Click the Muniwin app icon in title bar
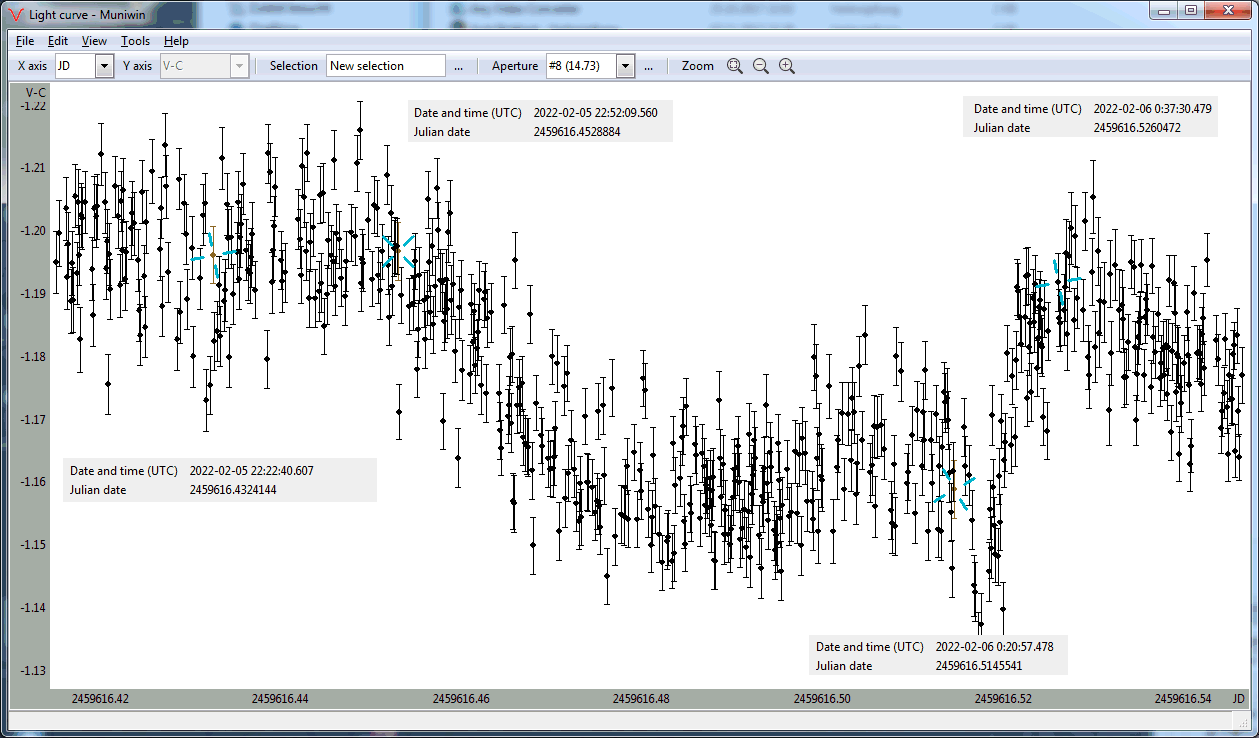Screen dimensions: 1259x738 (15, 12)
